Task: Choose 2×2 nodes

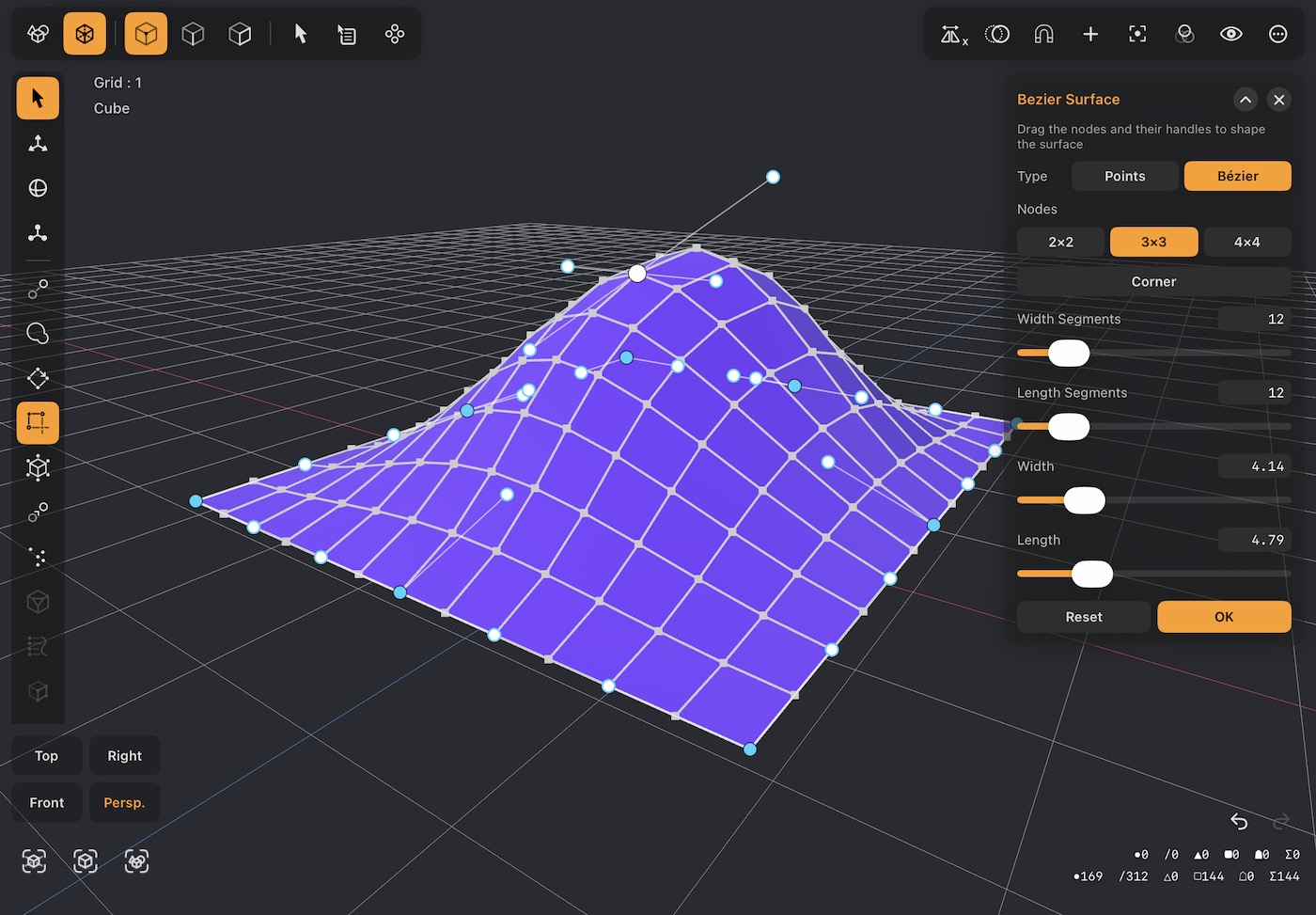Action: 1060,242
